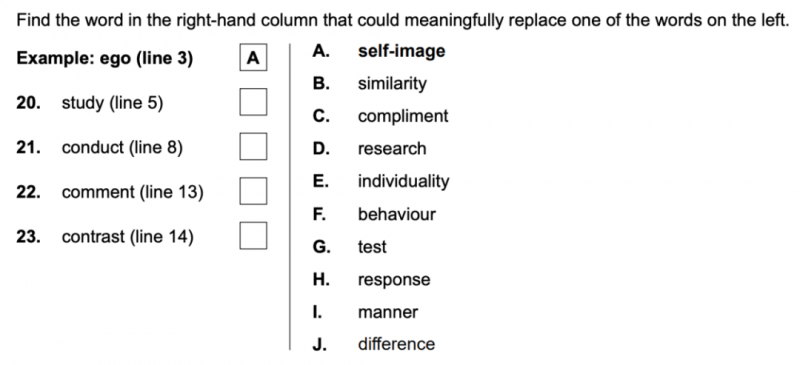
Task: Click the word study (line 5)
Action: (x=112, y=103)
